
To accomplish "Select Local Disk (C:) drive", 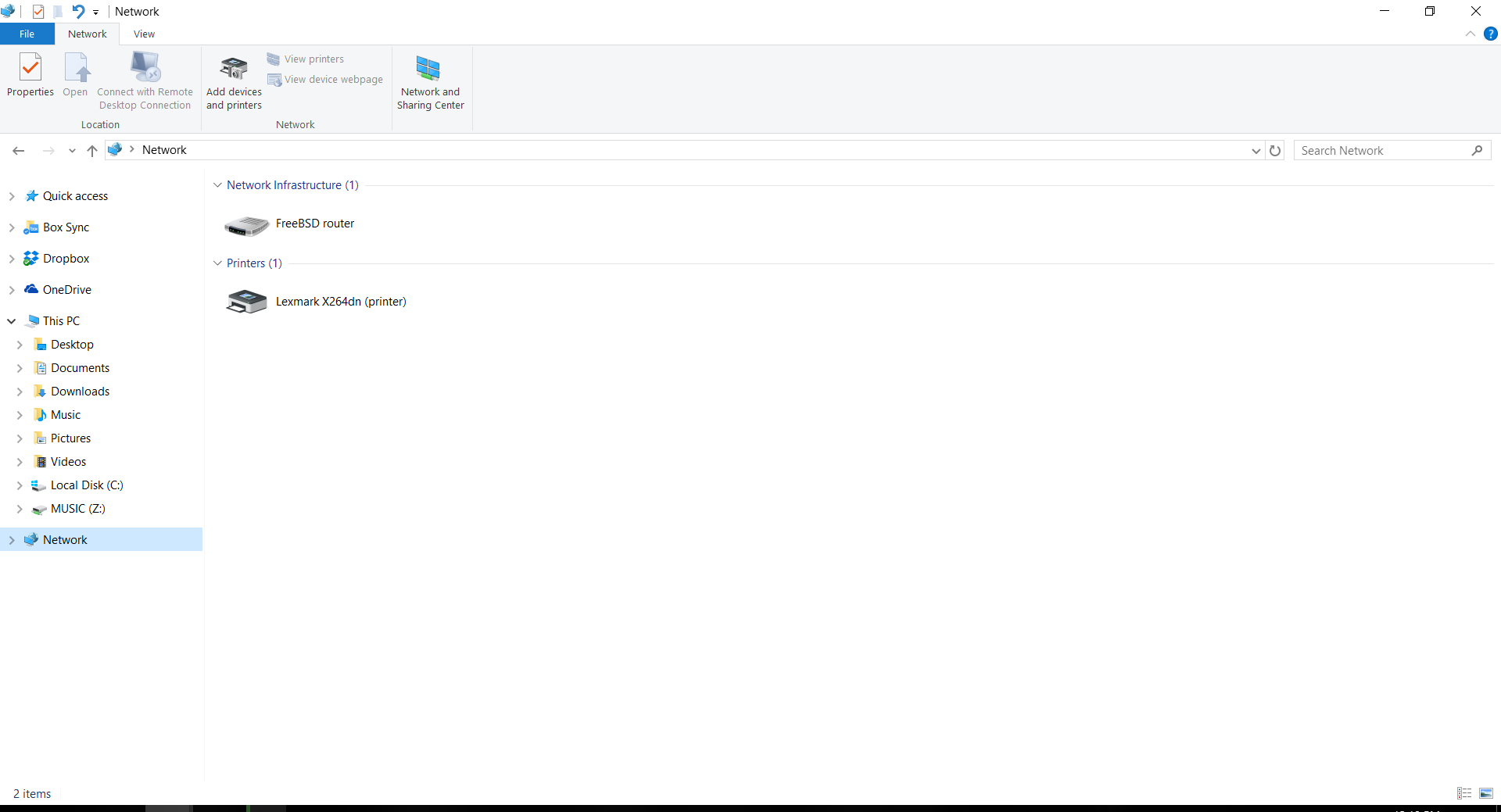I will tap(87, 485).
